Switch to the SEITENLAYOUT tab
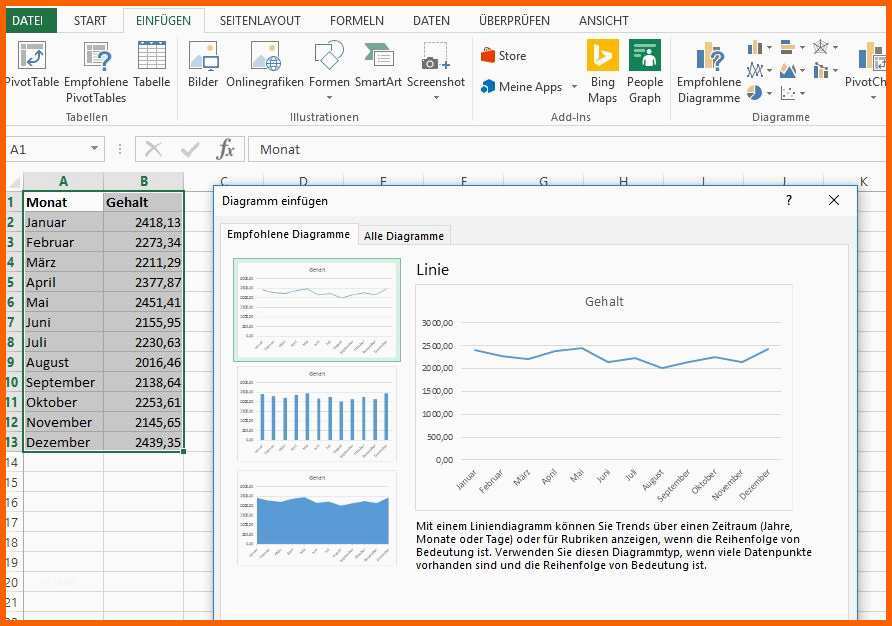This screenshot has height=626, width=892. [x=260, y=21]
